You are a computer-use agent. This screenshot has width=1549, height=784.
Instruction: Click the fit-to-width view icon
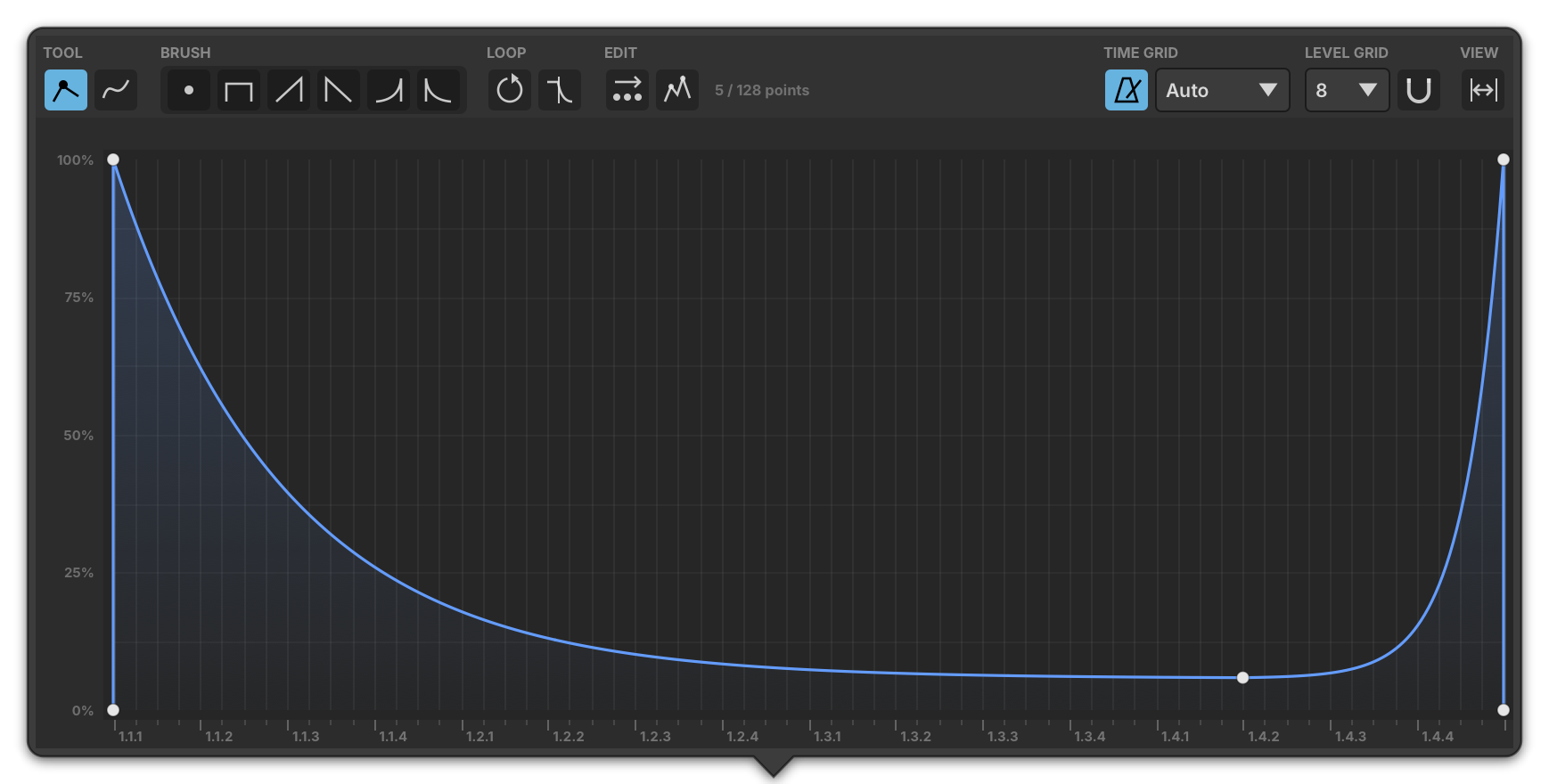[x=1483, y=90]
